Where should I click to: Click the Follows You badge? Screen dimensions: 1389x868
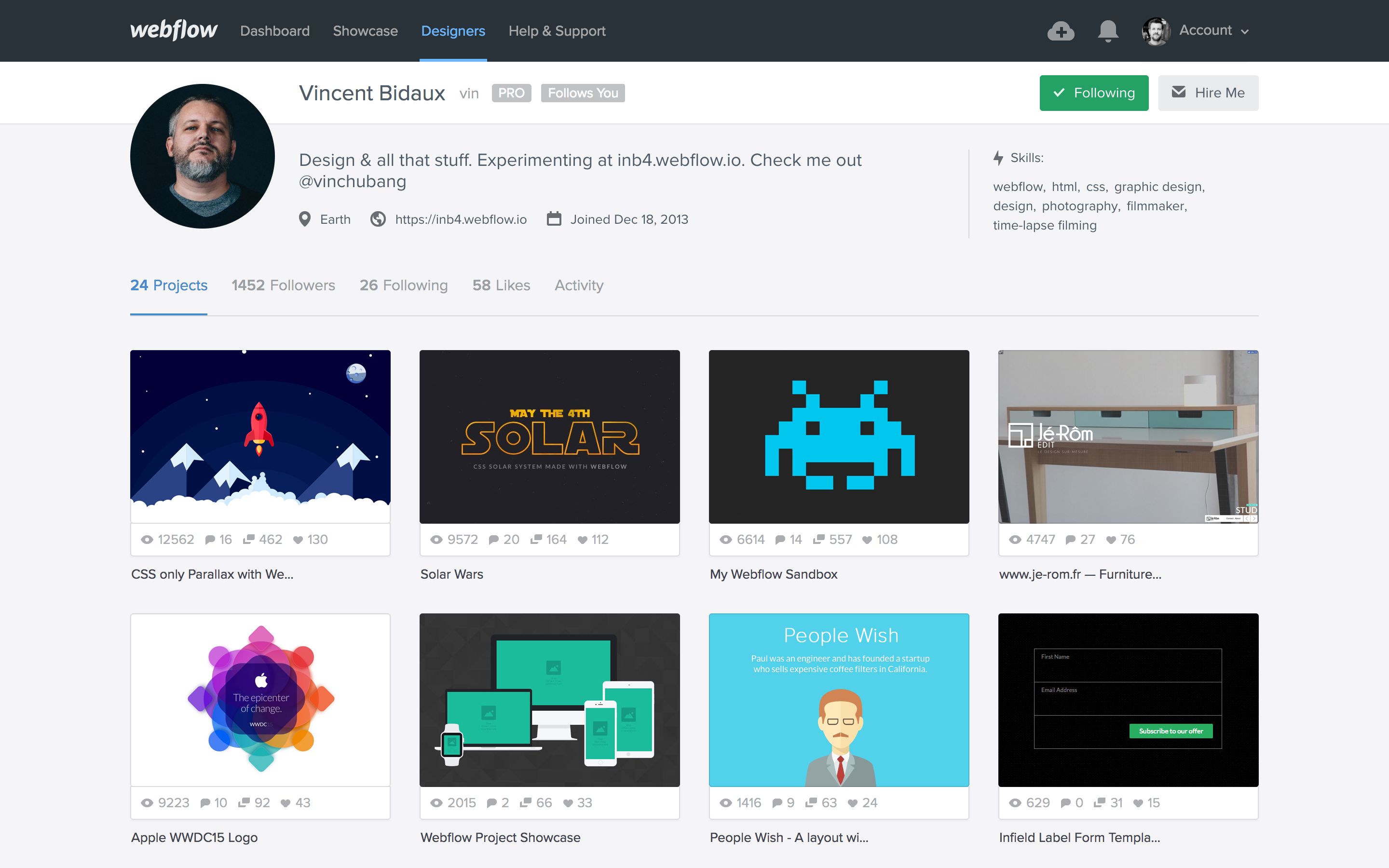pos(583,93)
